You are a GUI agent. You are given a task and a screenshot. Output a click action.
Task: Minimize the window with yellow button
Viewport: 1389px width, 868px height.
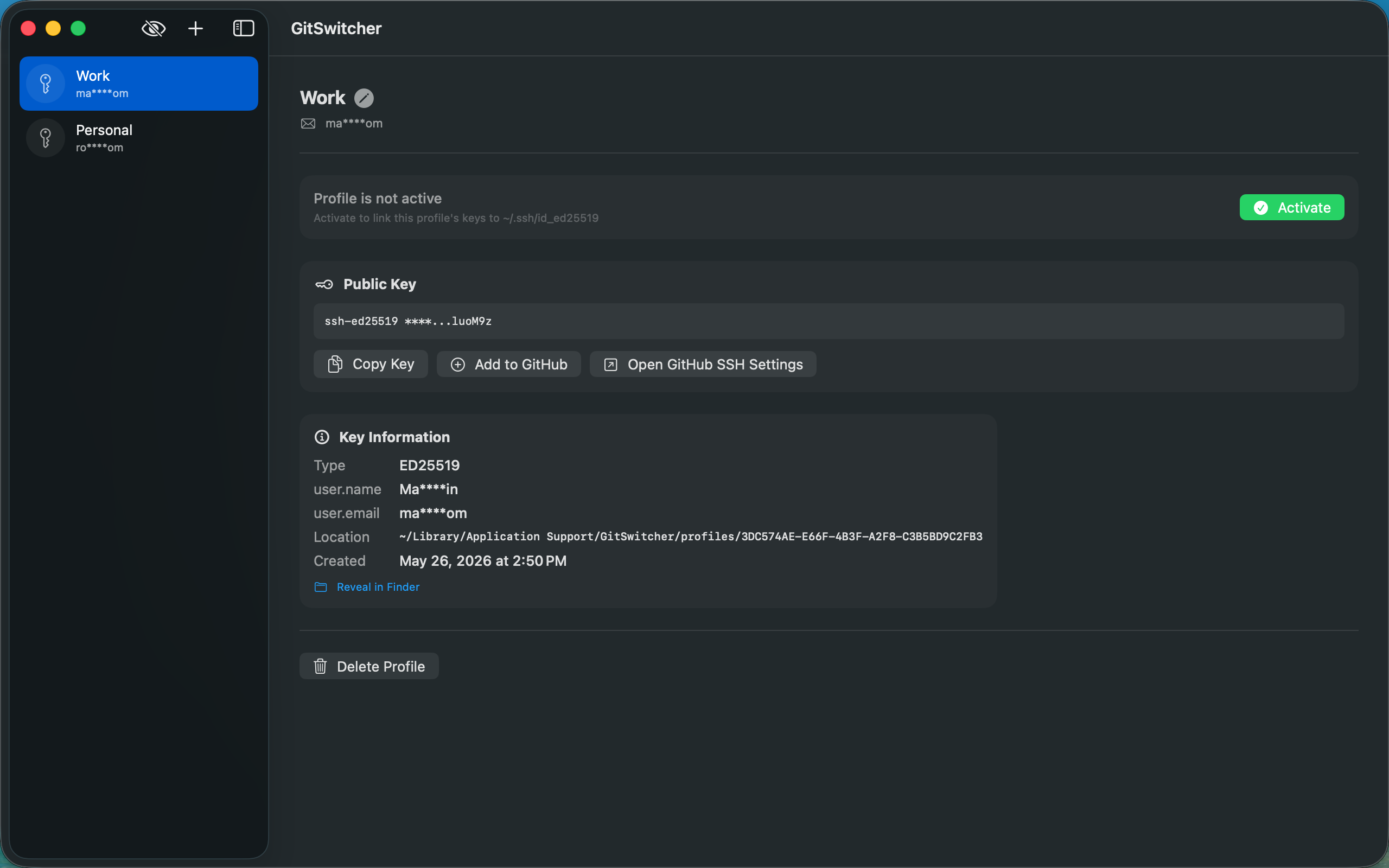point(53,28)
